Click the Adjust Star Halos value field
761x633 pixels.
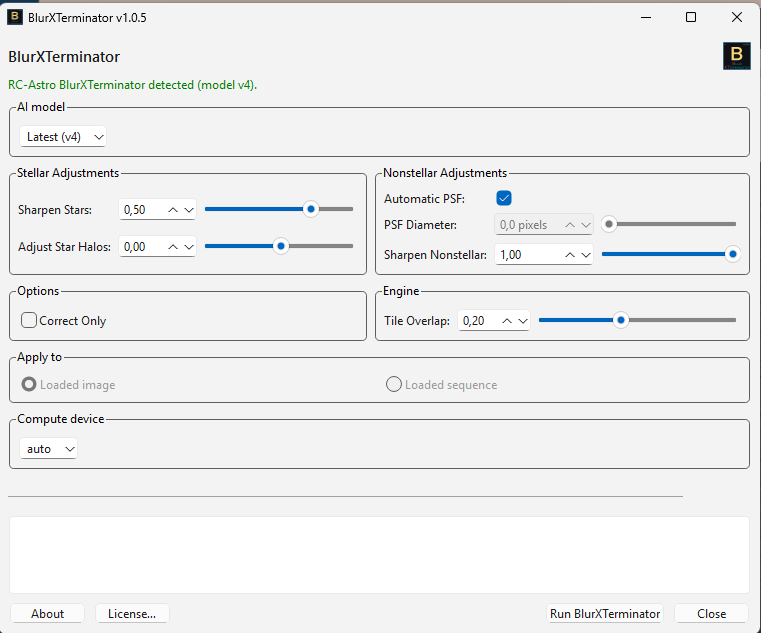(157, 247)
